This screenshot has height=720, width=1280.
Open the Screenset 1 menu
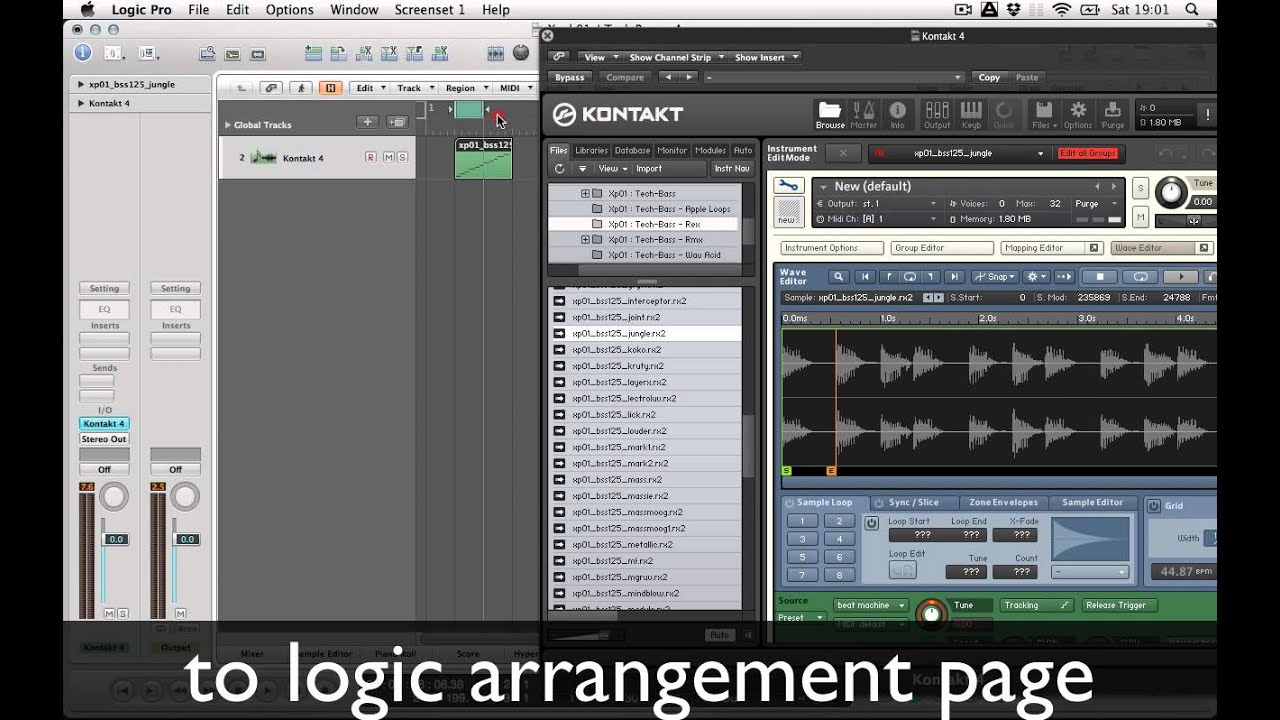(430, 10)
